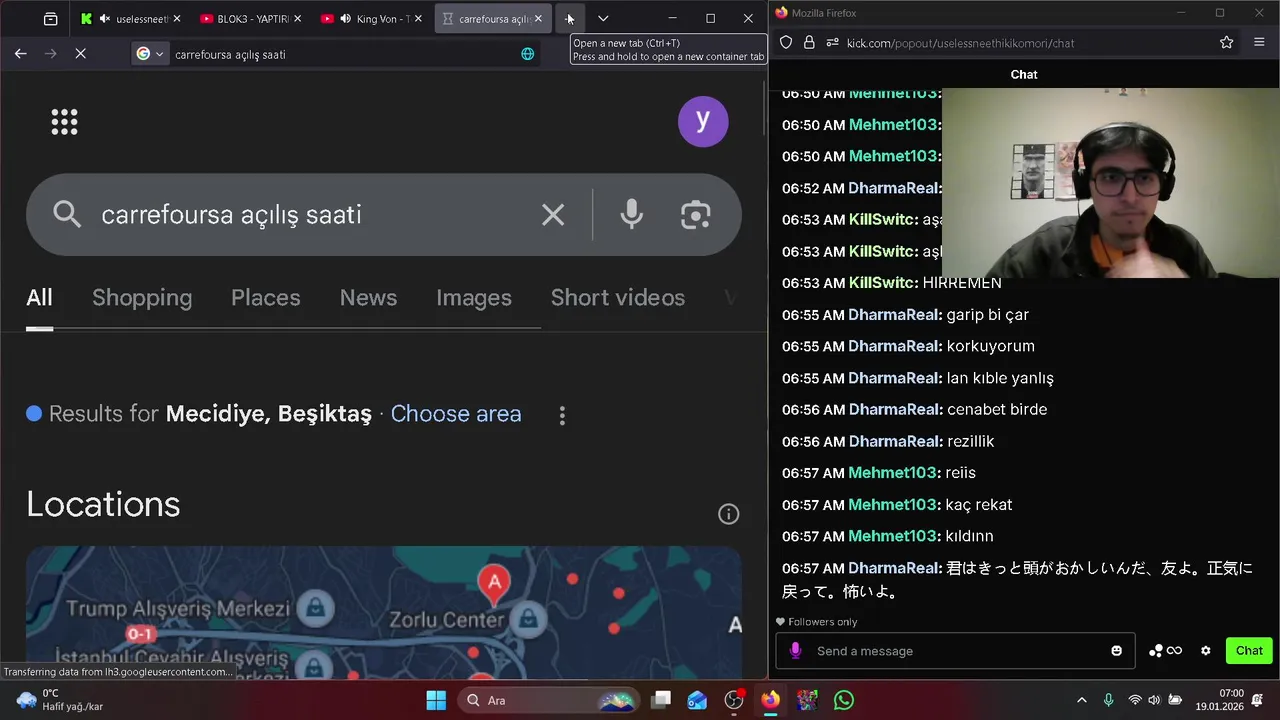Open the Firefox View recent tabs button
Screen dimensions: 1280x720
(50, 18)
